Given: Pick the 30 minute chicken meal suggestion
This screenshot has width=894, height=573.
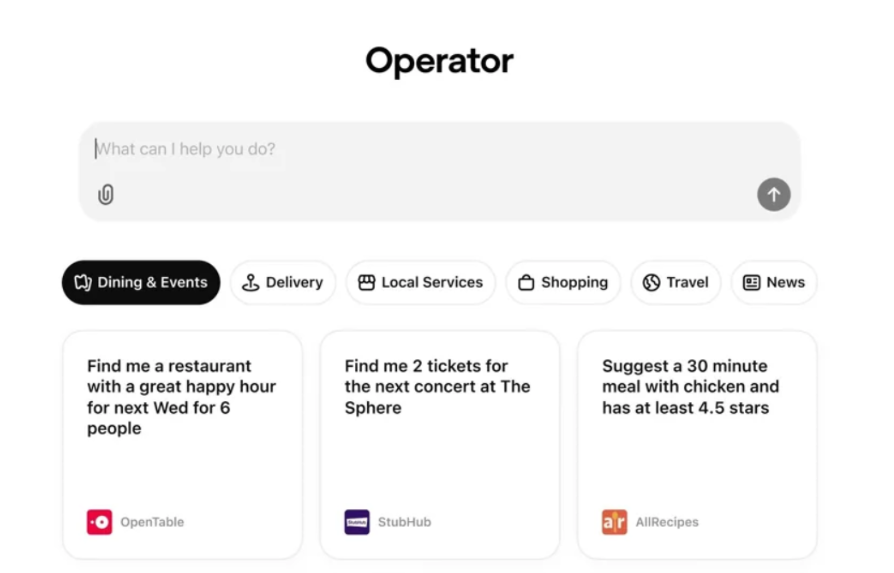Looking at the screenshot, I should (x=697, y=440).
